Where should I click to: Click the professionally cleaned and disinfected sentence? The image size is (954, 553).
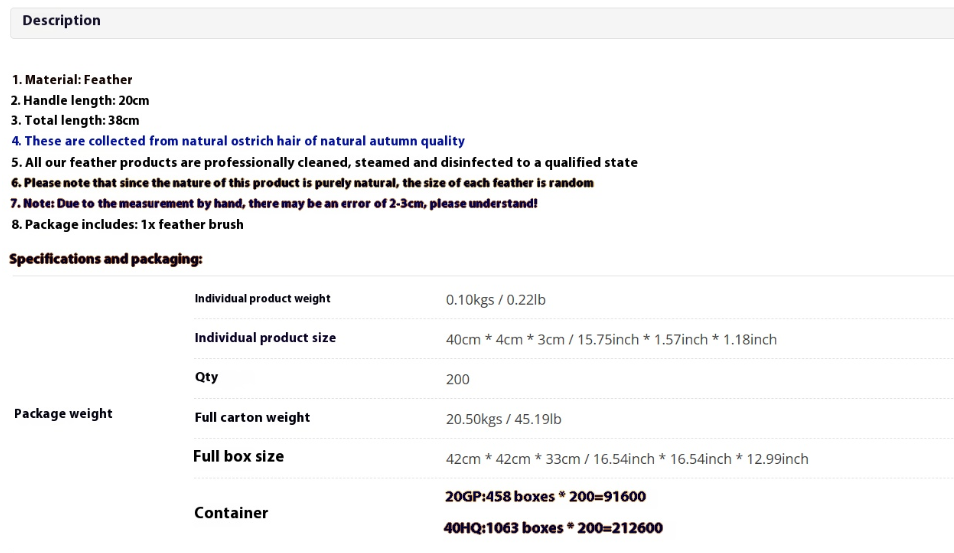[x=324, y=162]
